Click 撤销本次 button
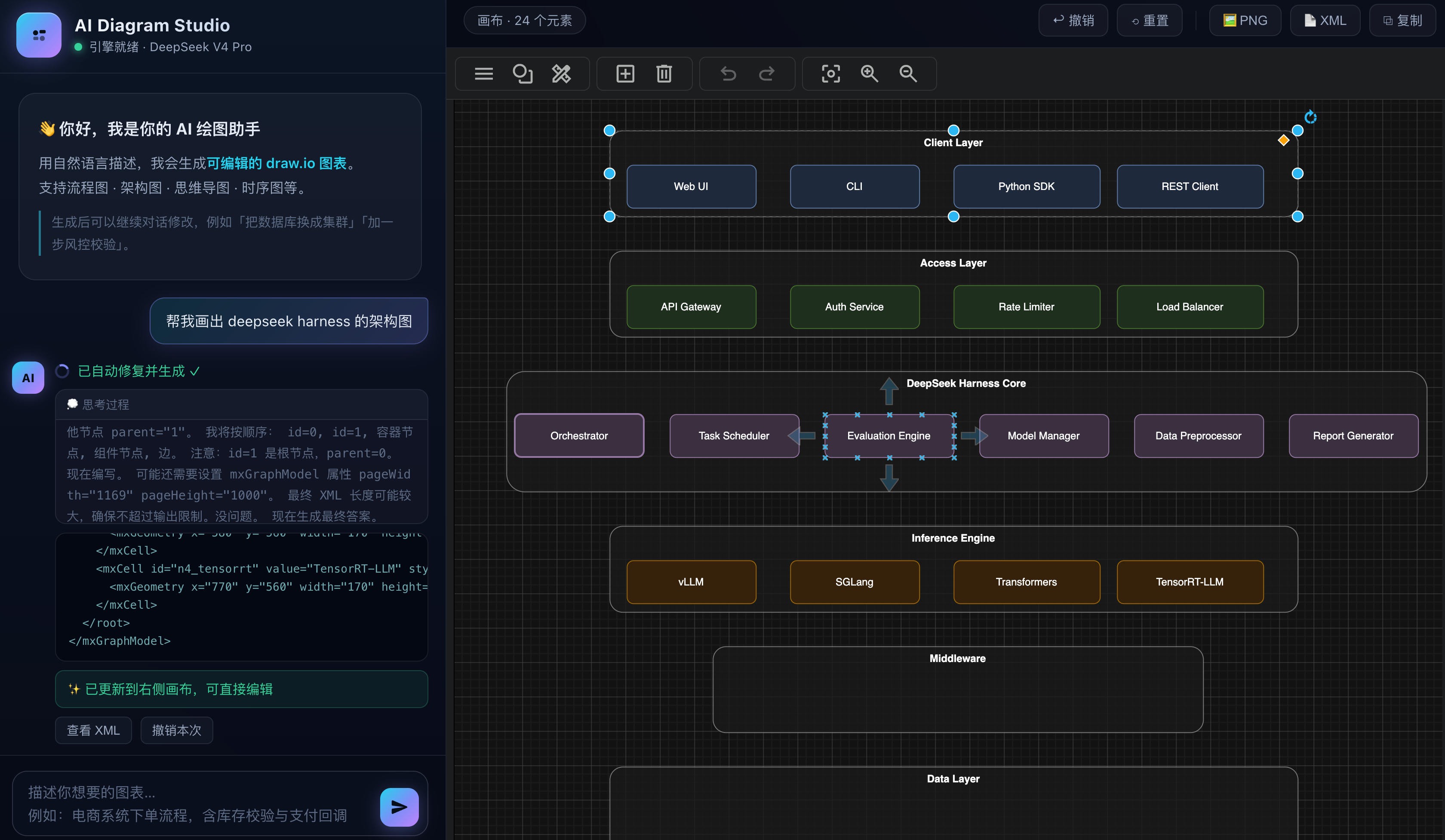 (177, 730)
